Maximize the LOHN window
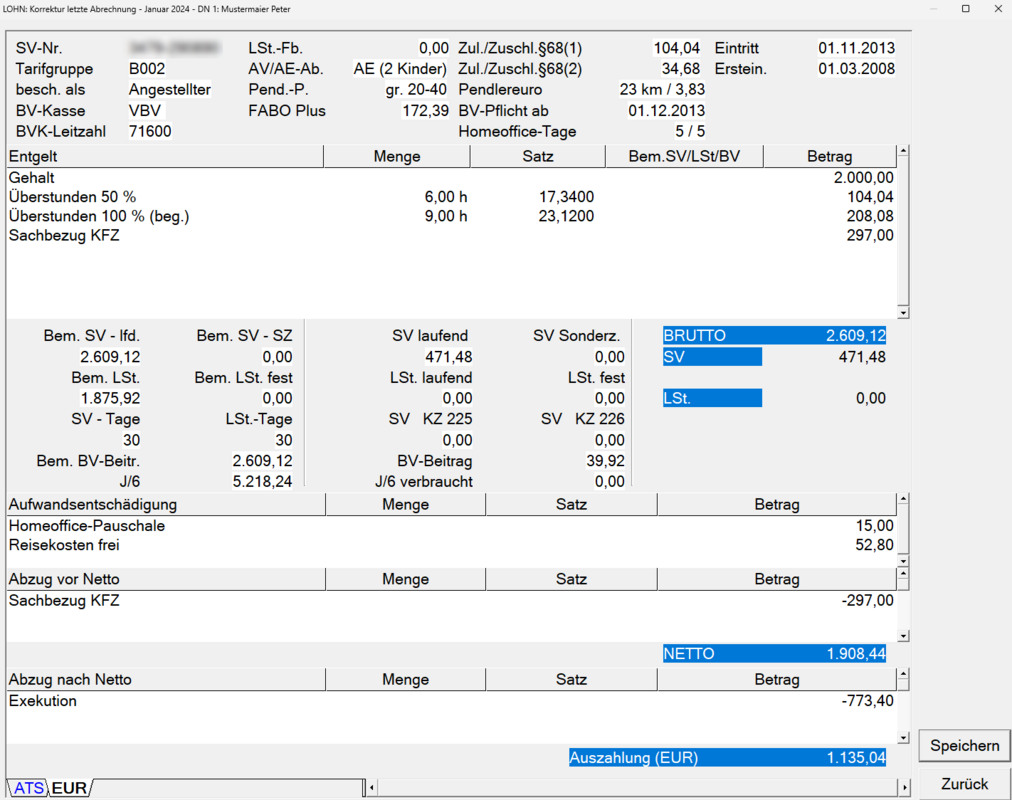The height and width of the screenshot is (800, 1012). (965, 9)
